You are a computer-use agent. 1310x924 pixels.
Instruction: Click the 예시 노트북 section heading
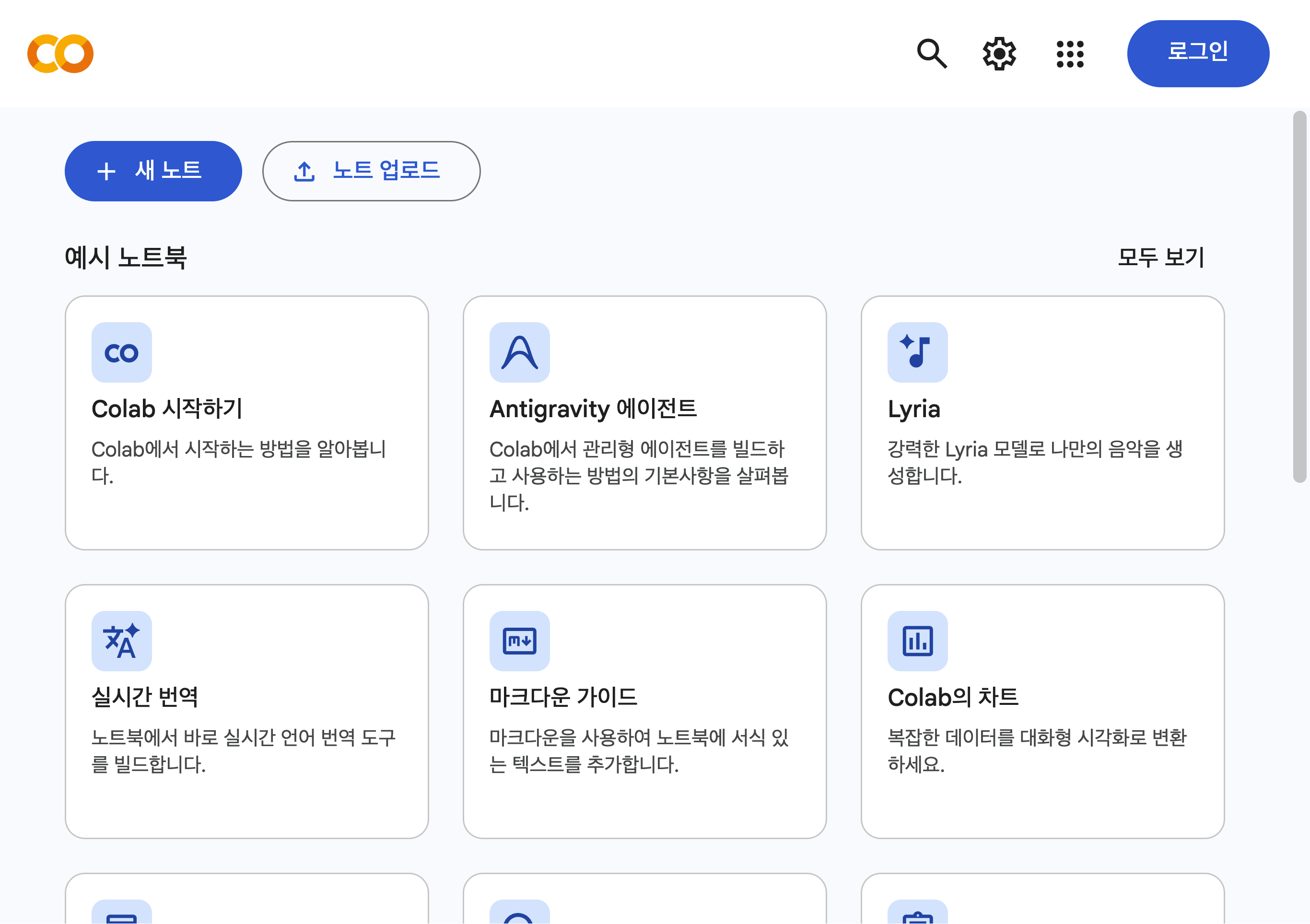click(126, 257)
